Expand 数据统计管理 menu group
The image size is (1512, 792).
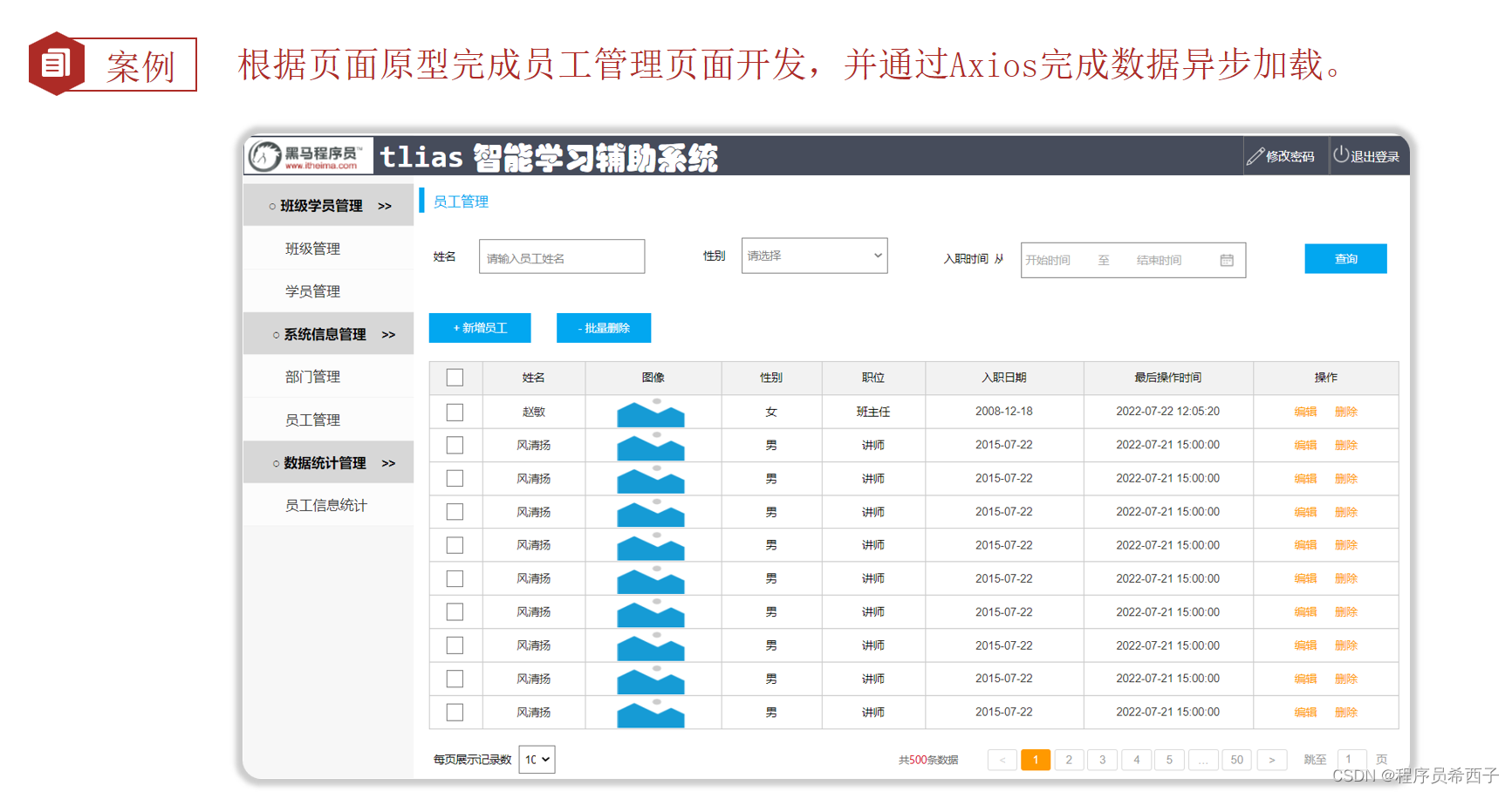coord(329,463)
